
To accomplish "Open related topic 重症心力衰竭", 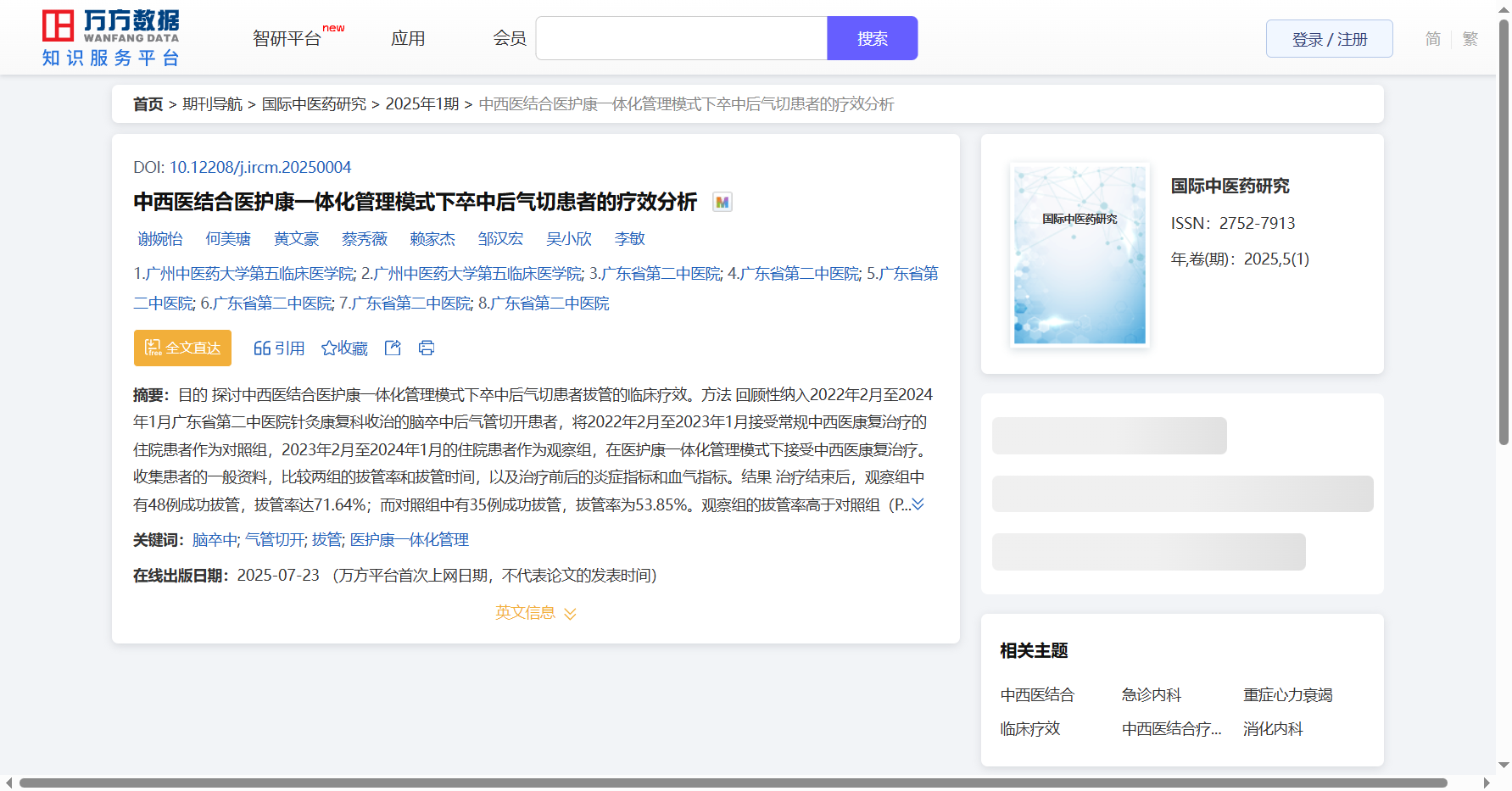I will (x=1288, y=695).
